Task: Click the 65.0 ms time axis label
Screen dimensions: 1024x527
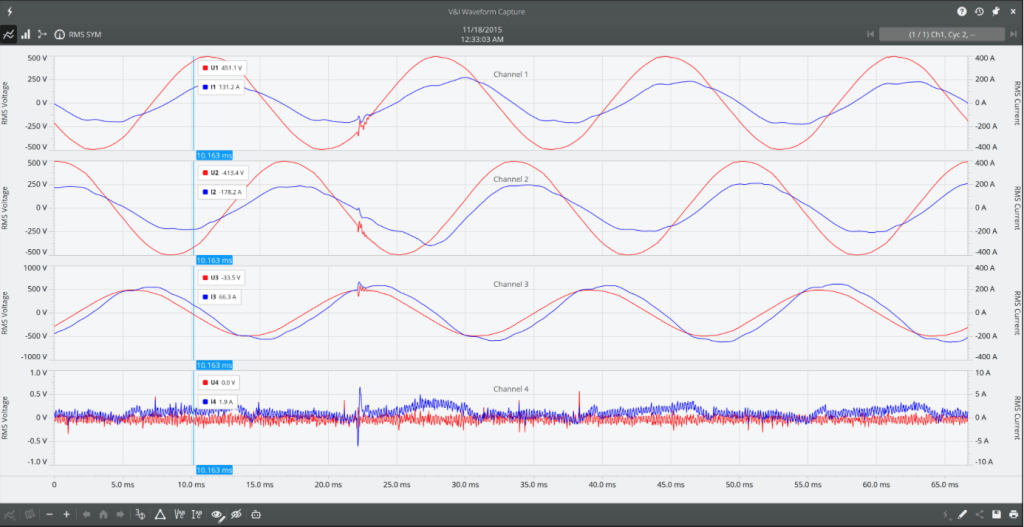Action: [943, 485]
